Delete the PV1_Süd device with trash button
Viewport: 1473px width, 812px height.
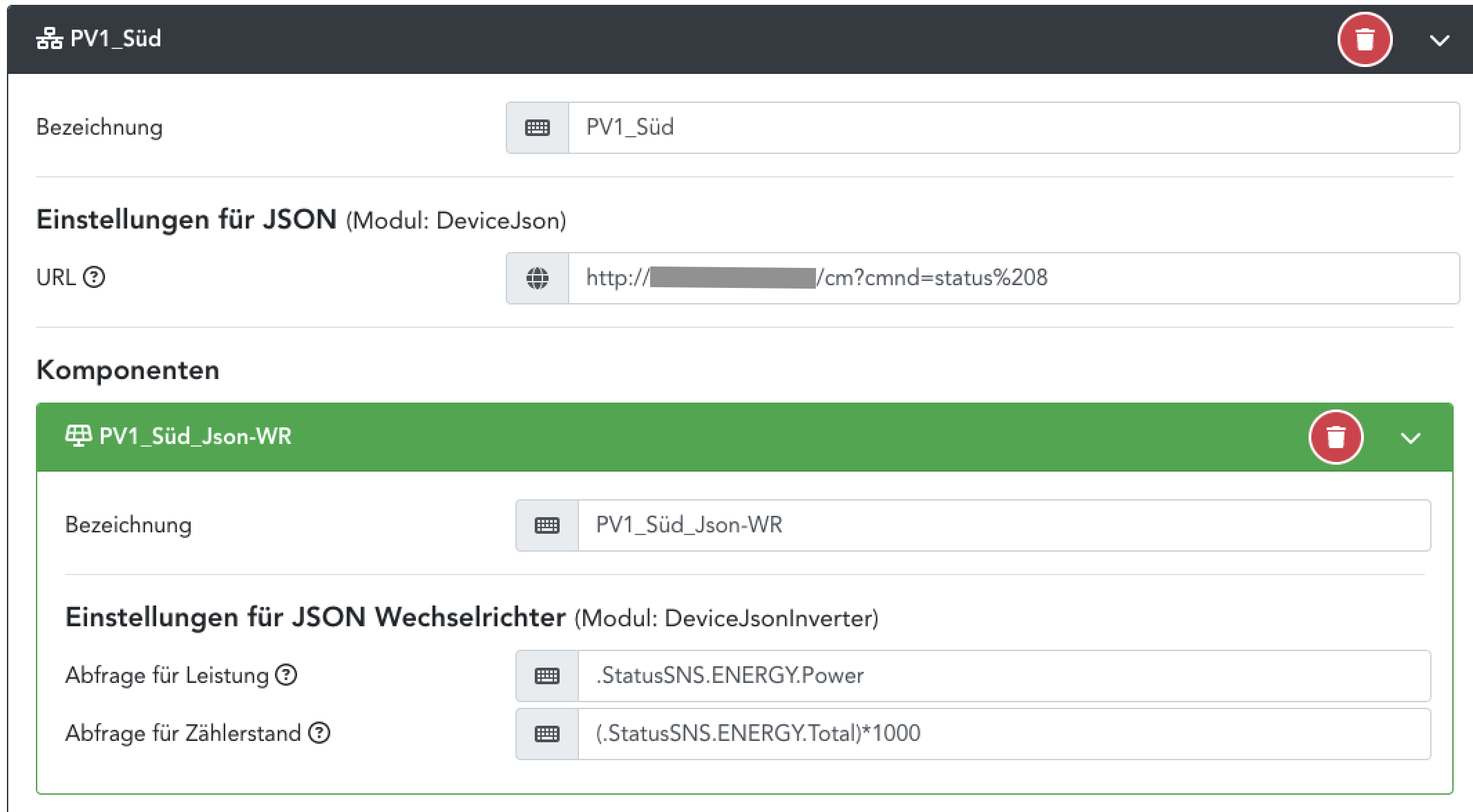1365,39
